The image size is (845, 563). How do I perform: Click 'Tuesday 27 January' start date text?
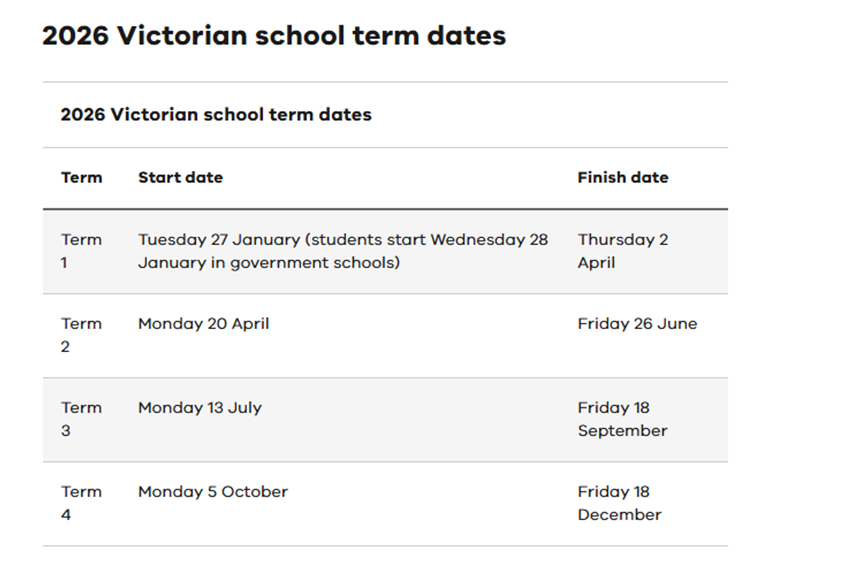[x=219, y=240]
